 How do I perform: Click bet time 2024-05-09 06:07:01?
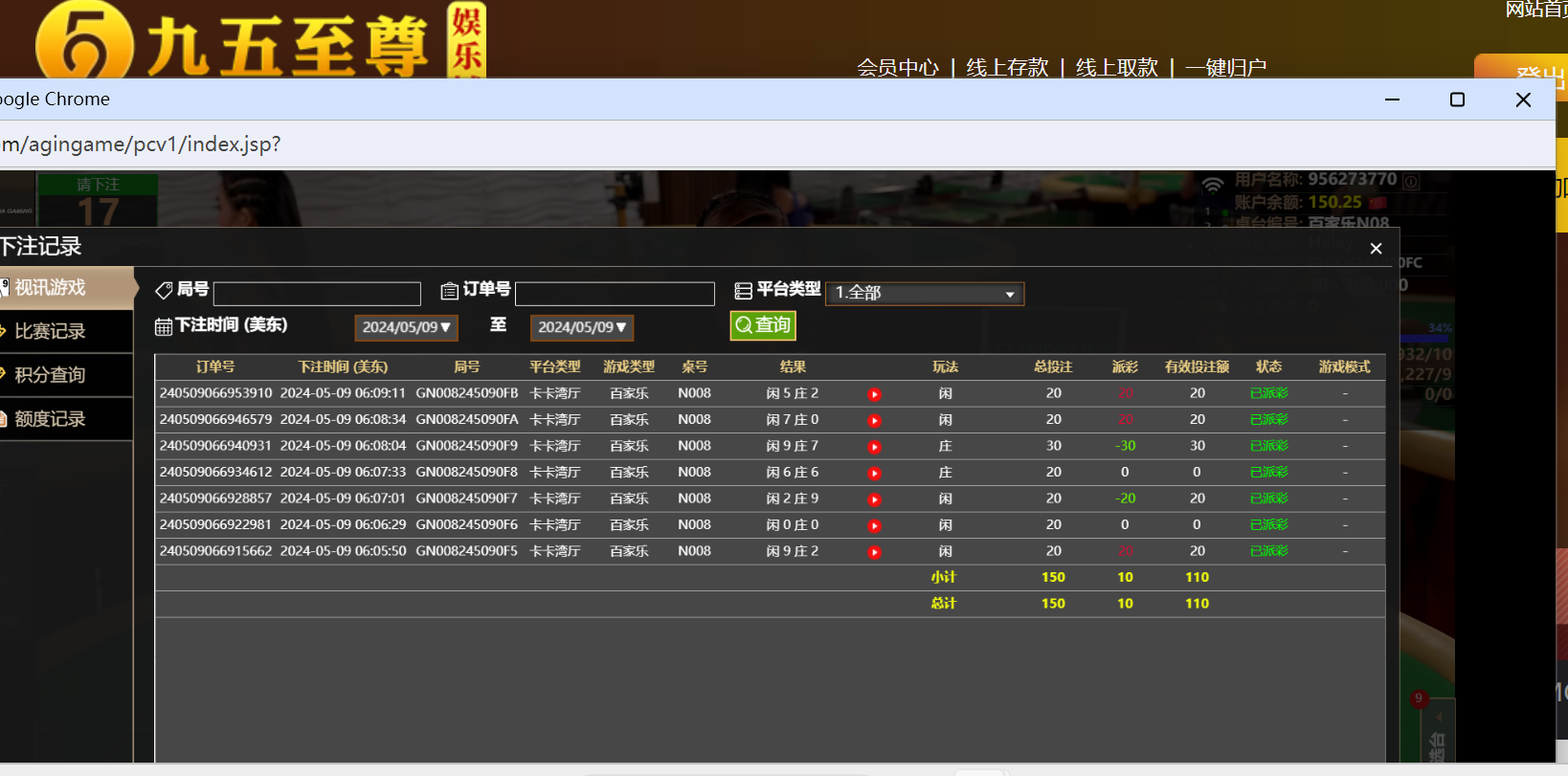tap(343, 499)
